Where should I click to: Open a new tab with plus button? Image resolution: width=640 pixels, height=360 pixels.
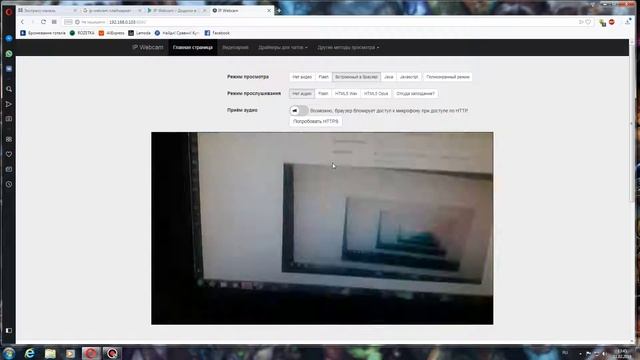pos(279,11)
